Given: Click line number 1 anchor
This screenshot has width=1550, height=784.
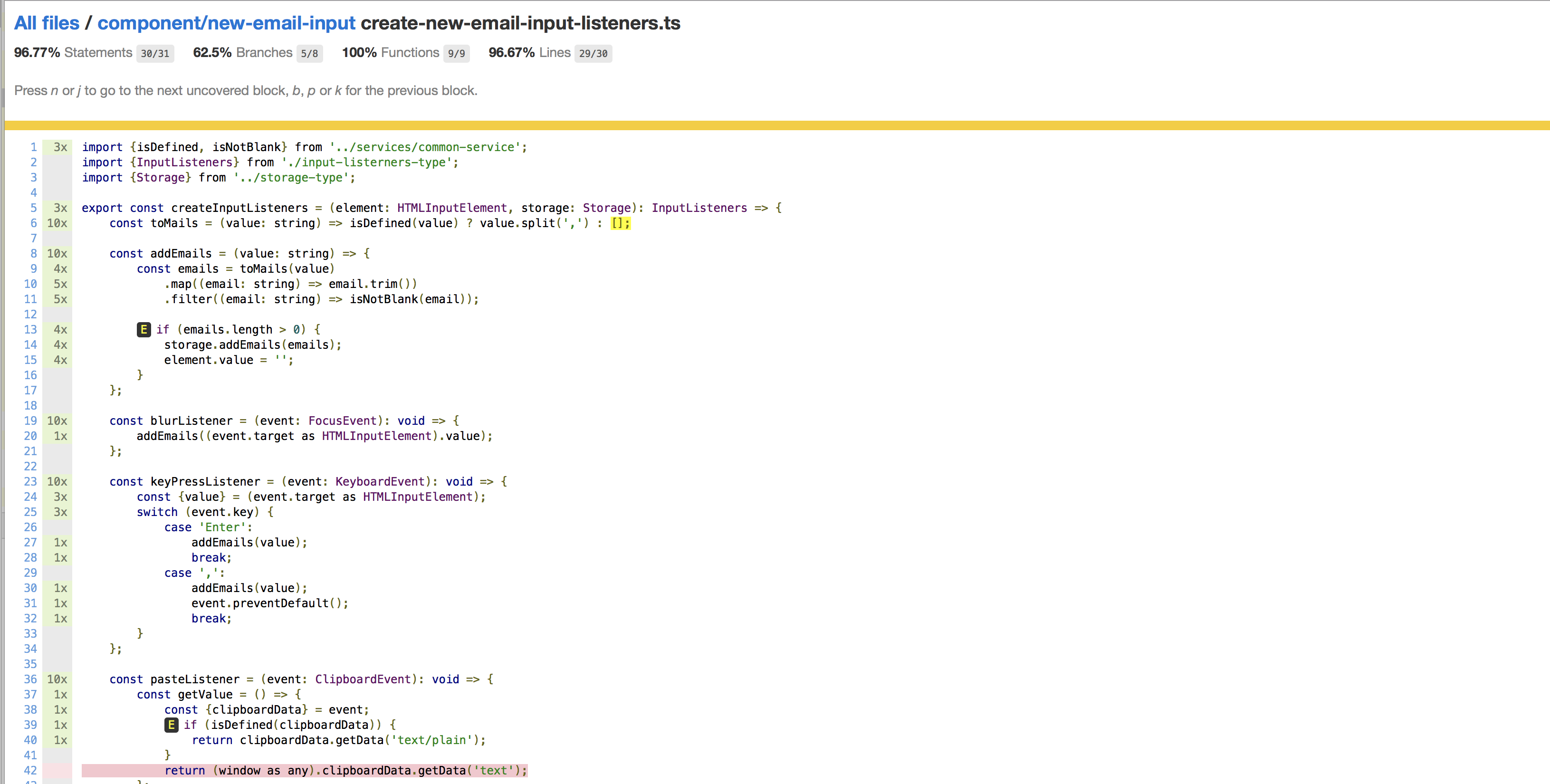Looking at the screenshot, I should coord(34,147).
